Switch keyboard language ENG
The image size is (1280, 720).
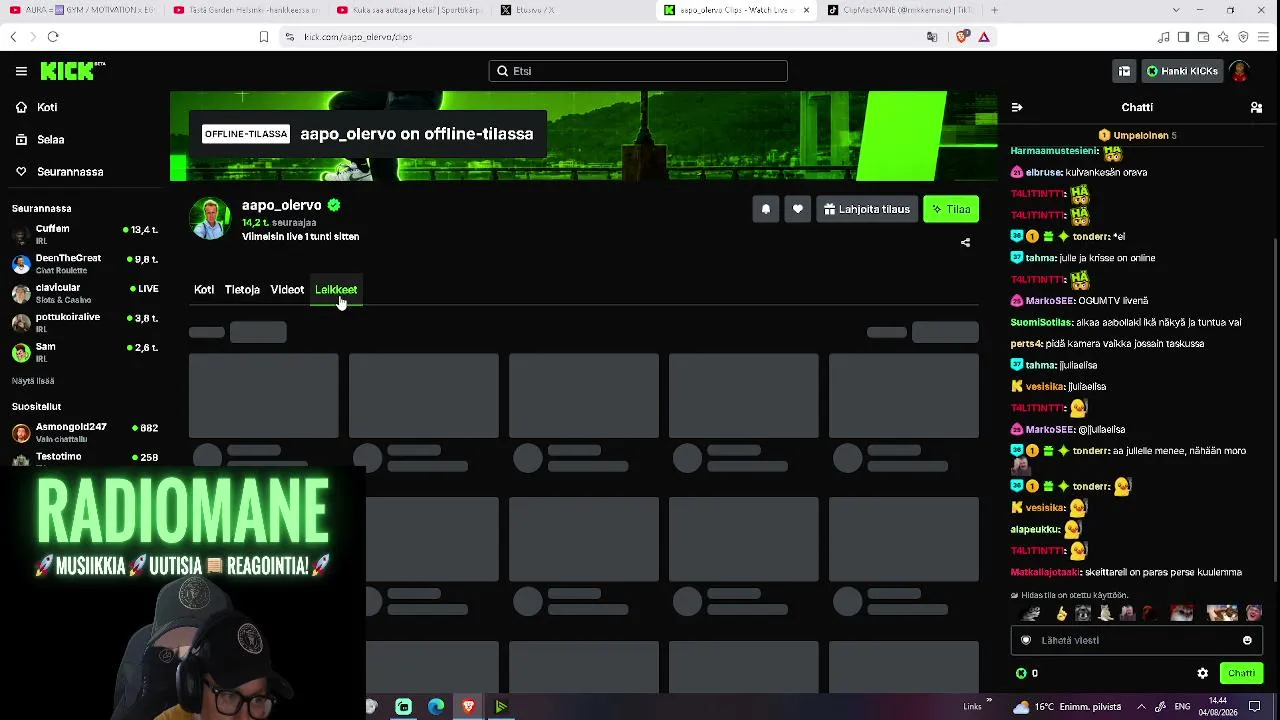tap(1182, 706)
